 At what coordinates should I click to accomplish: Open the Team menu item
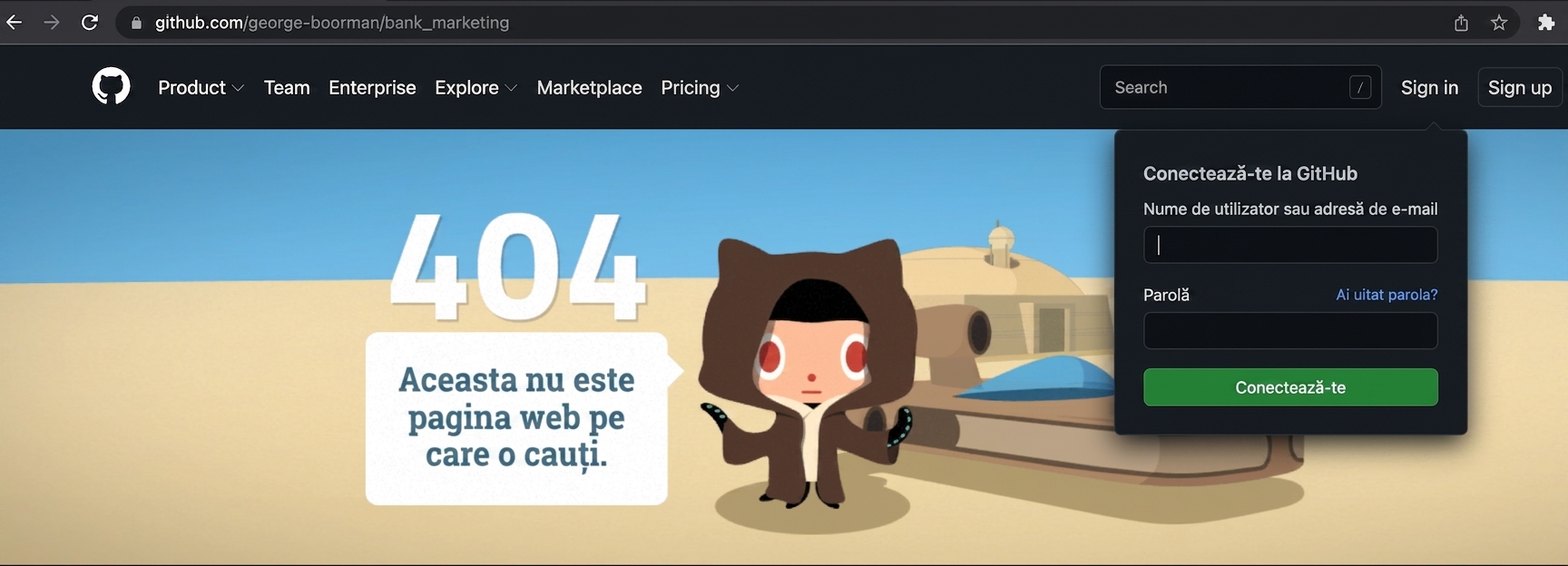pos(287,88)
